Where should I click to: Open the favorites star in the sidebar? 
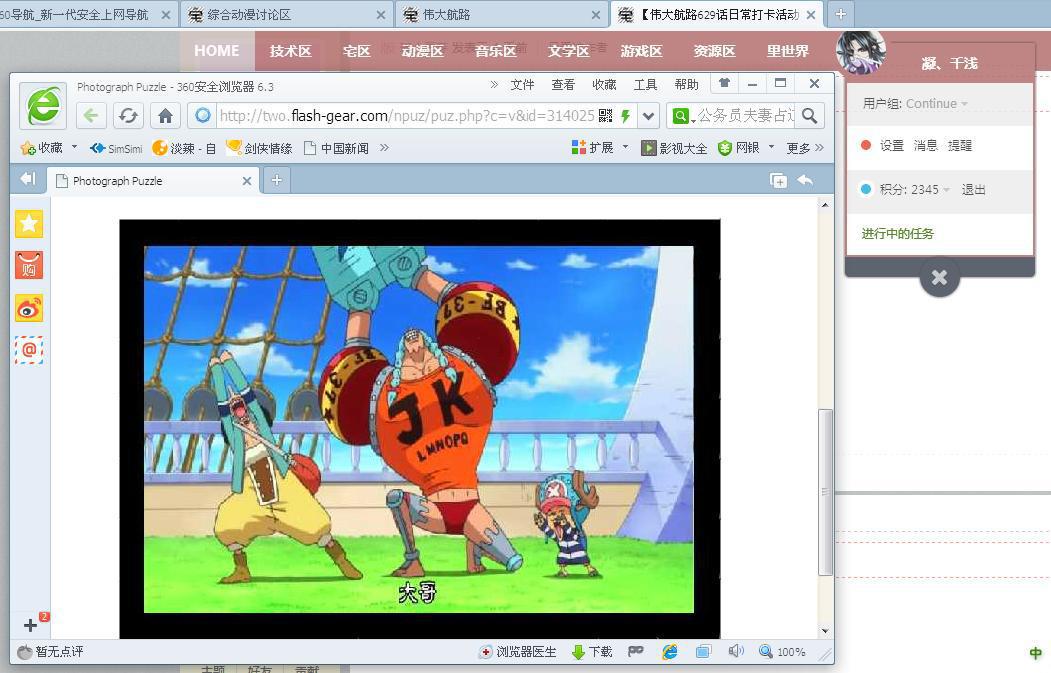point(29,224)
